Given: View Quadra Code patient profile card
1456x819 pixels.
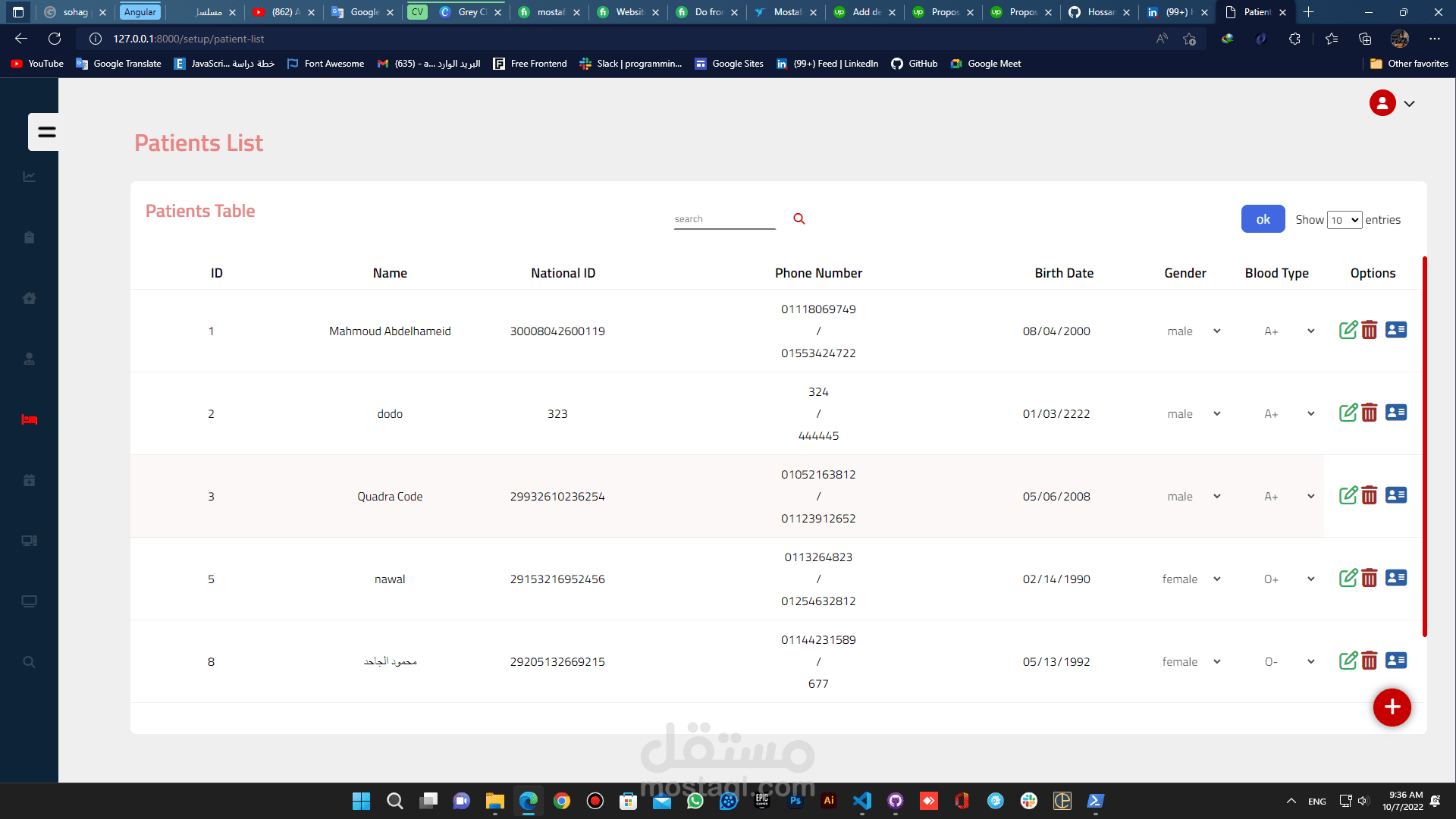Looking at the screenshot, I should (x=1395, y=495).
